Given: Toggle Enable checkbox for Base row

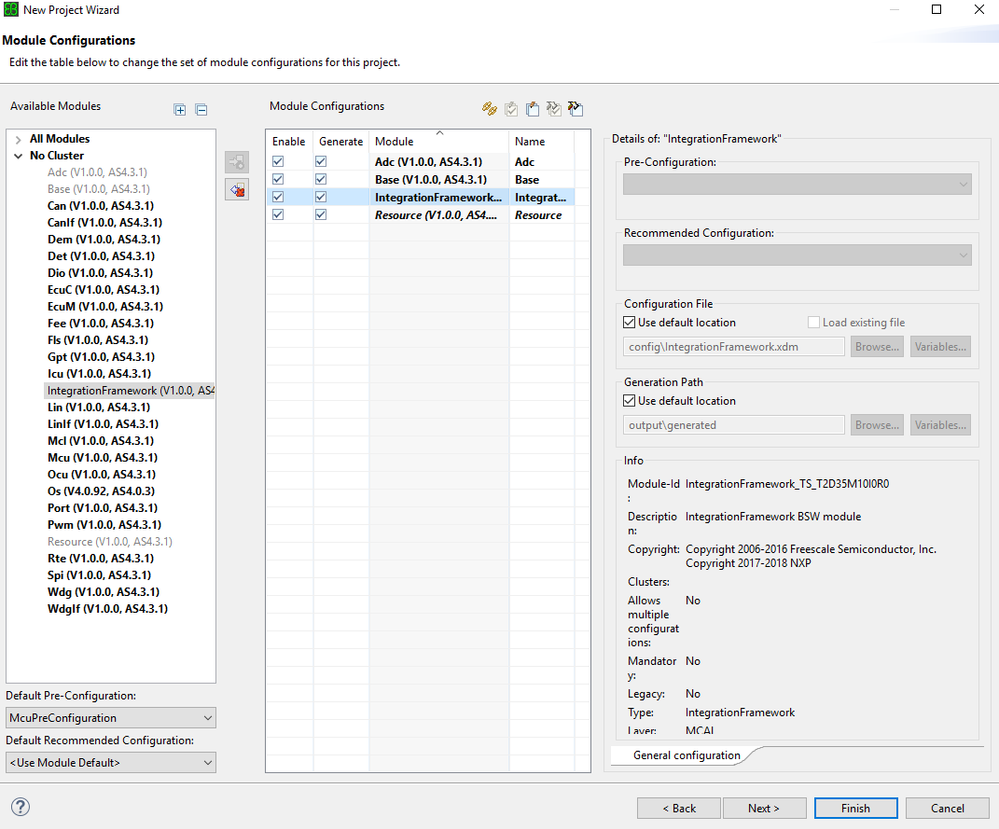Looking at the screenshot, I should point(278,180).
